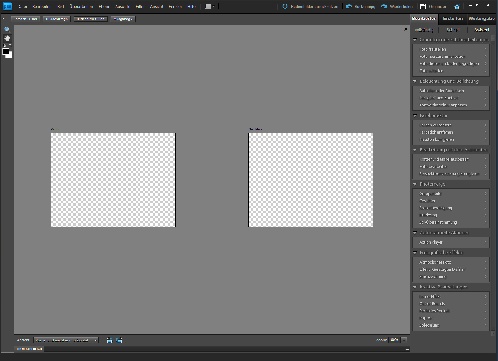The image size is (498, 361).
Task: Click the small icon at canvas top-right corner
Action: (x=405, y=29)
